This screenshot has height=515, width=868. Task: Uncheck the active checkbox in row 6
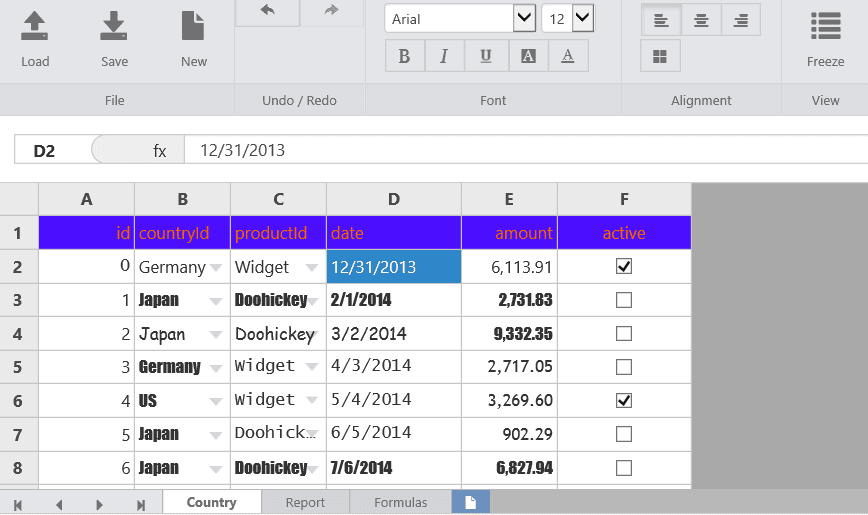pos(624,400)
